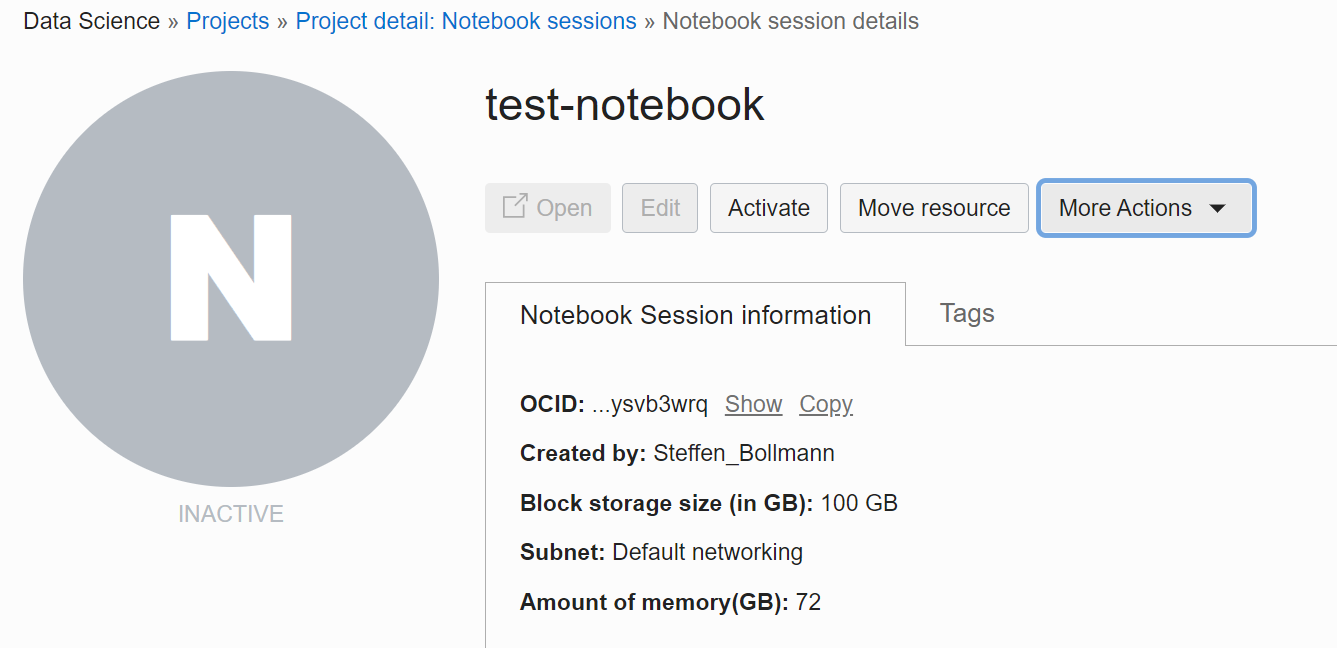Click the external-link icon on the Open button

(x=514, y=207)
